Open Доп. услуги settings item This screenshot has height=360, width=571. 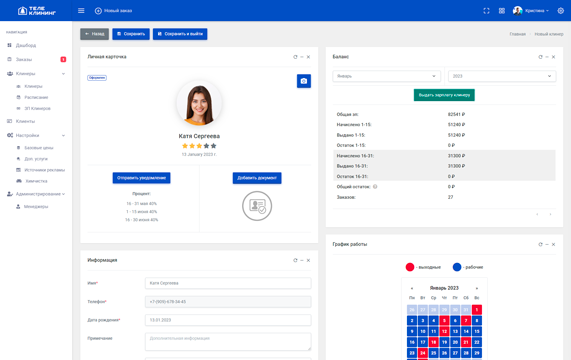36,159
